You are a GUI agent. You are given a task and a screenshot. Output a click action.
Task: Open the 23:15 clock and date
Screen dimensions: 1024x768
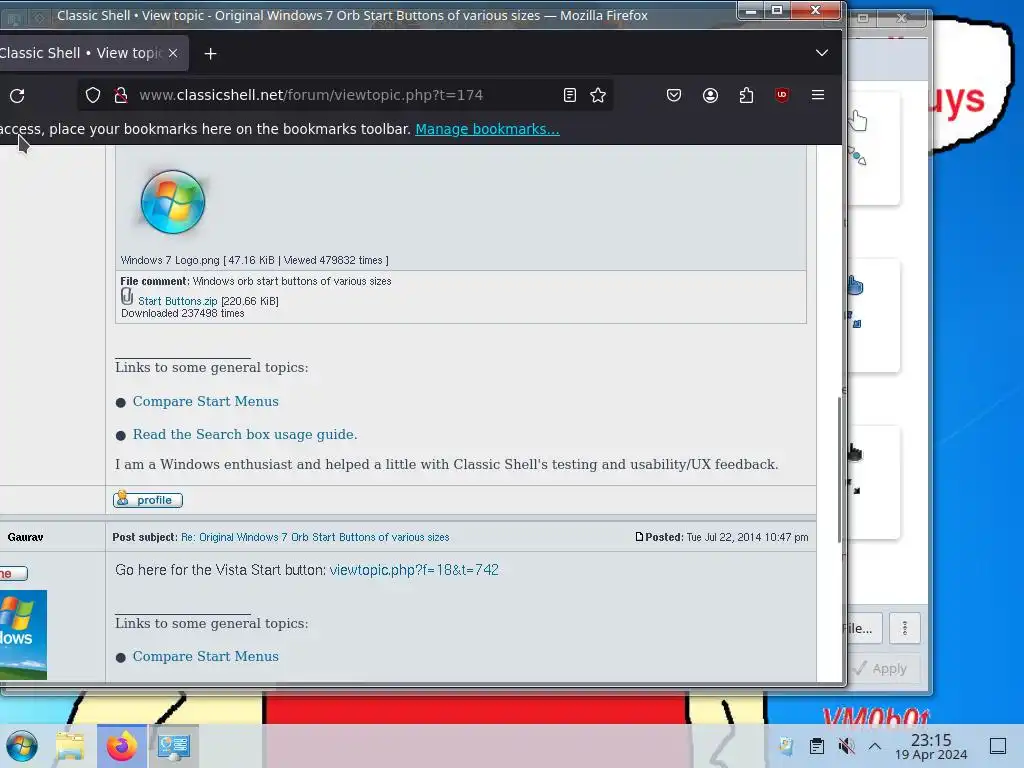(931, 746)
